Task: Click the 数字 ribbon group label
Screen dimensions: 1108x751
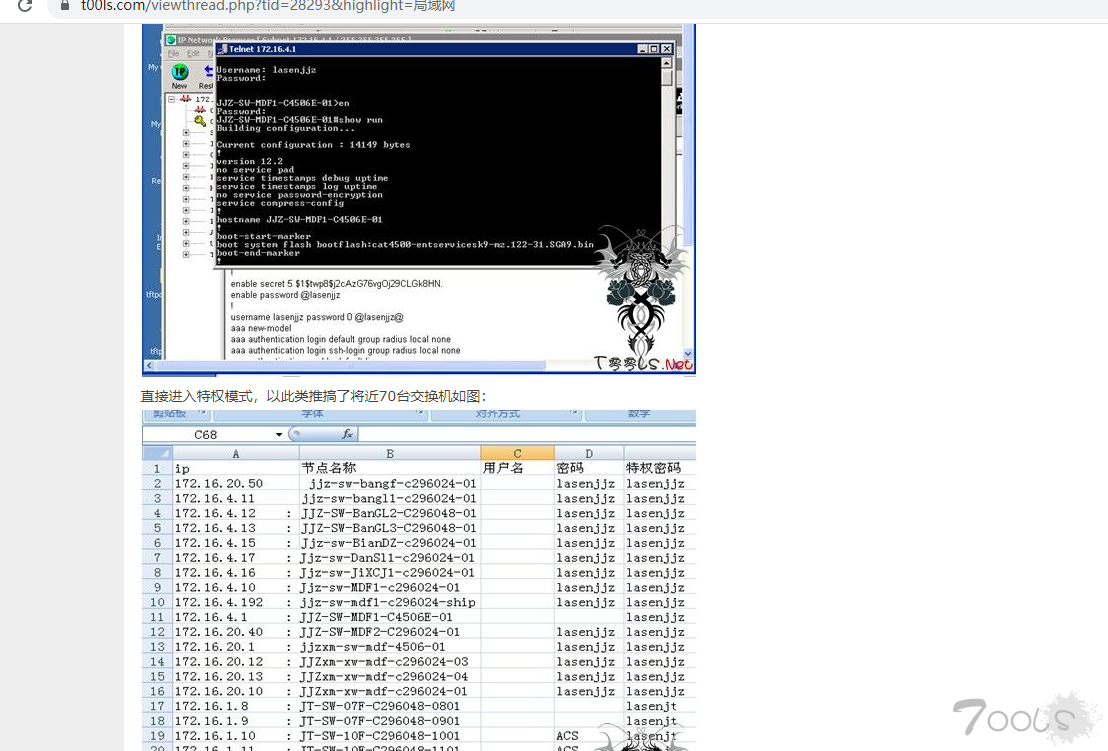Action: click(639, 413)
